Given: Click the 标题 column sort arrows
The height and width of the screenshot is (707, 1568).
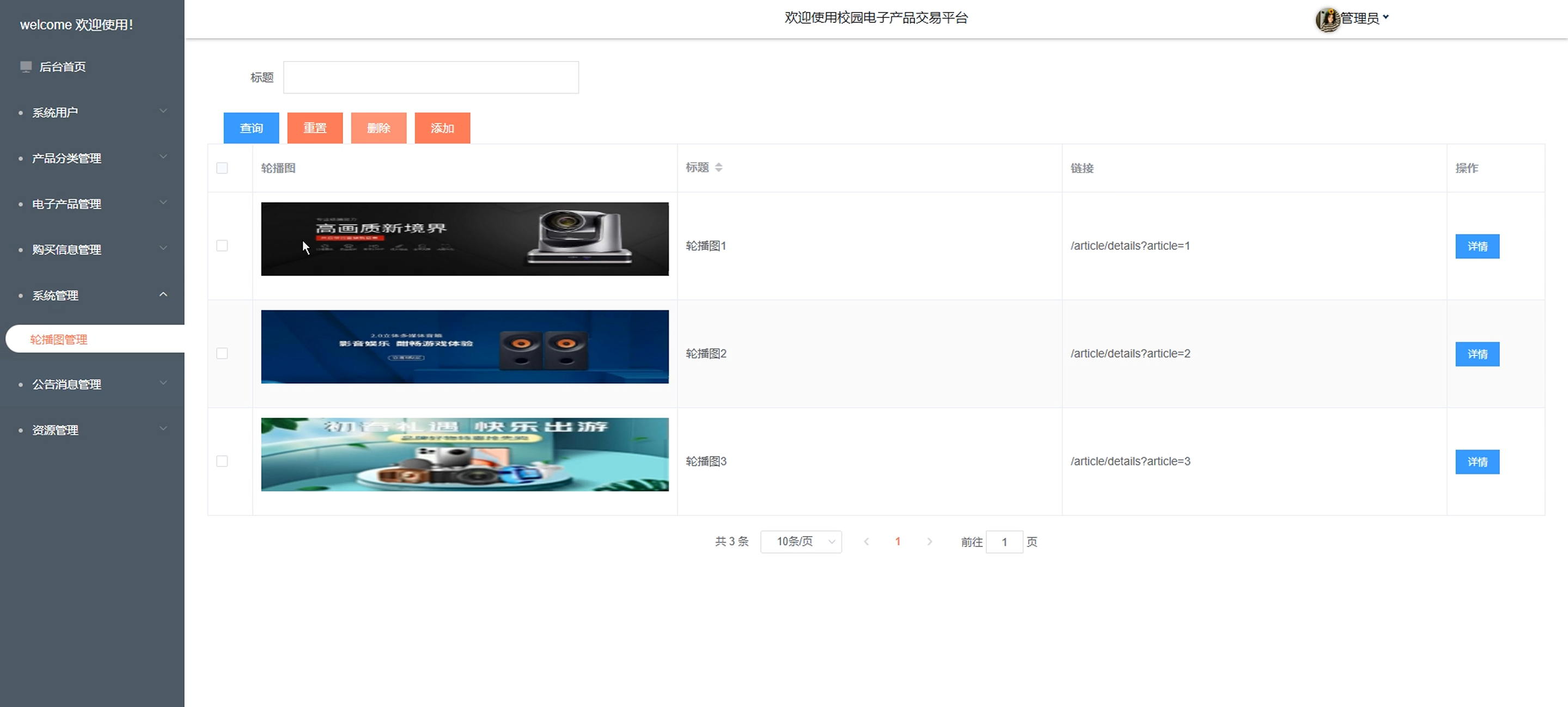Looking at the screenshot, I should click(719, 167).
